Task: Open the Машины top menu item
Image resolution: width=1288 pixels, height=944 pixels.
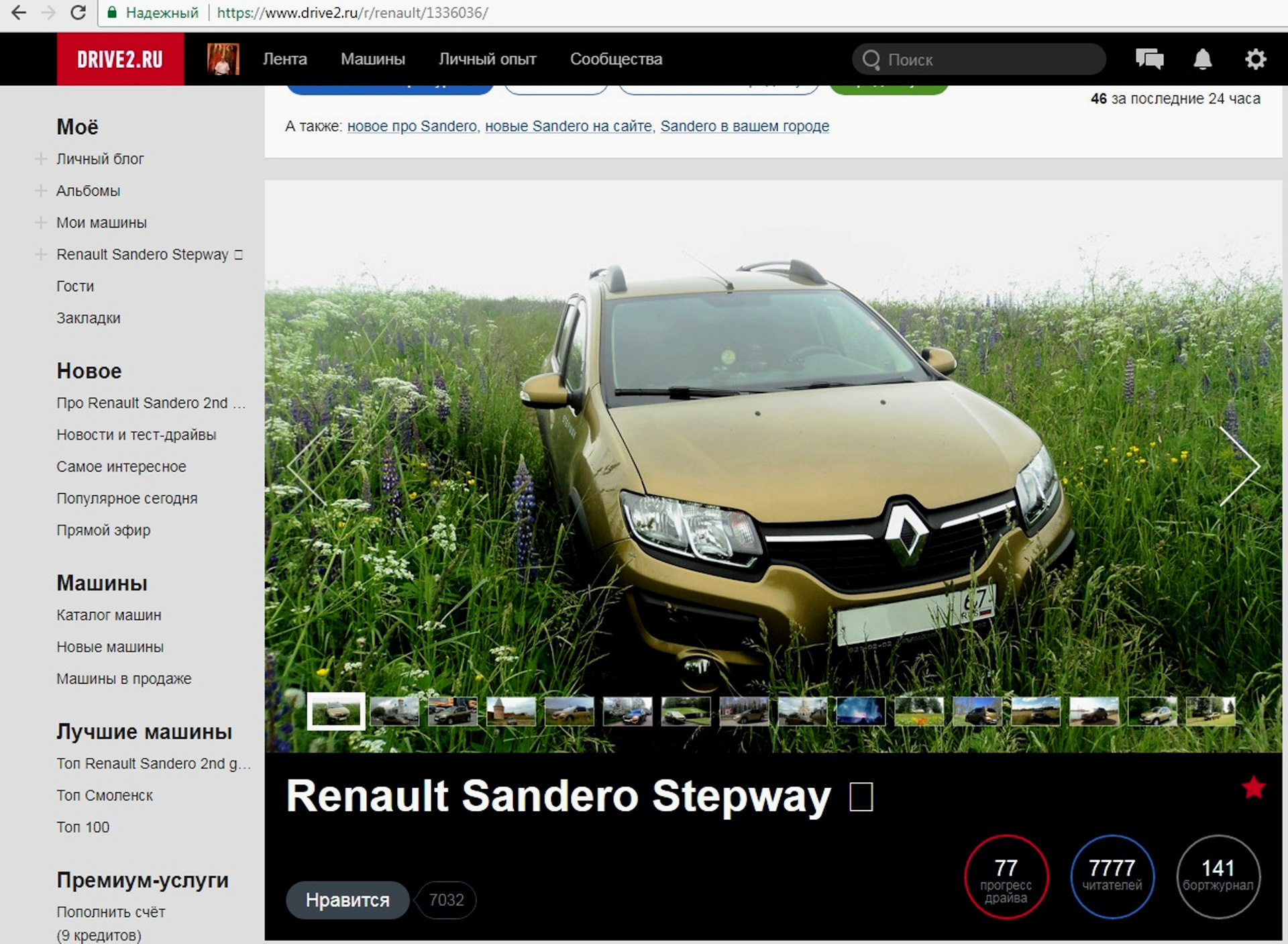Action: tap(373, 59)
